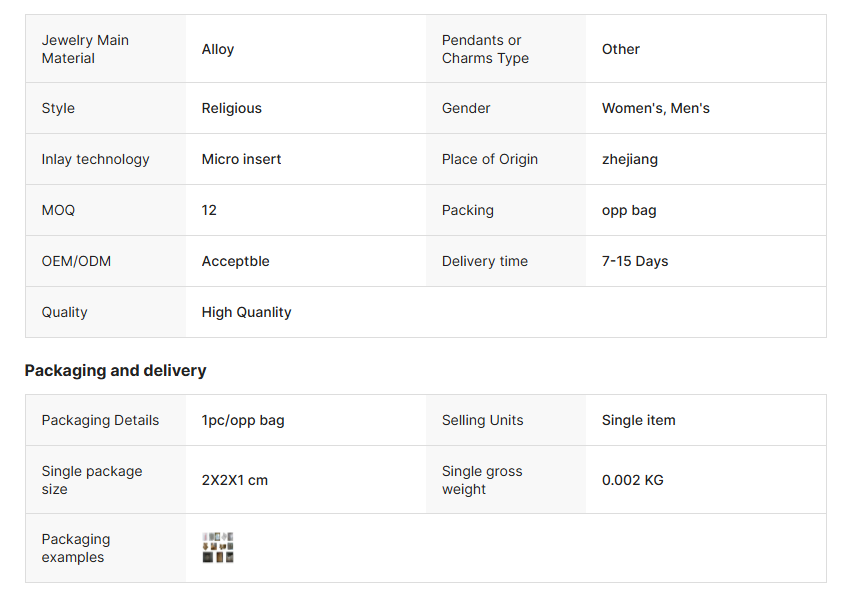
Task: Click the Pendants or Charms Type label
Action: 485,49
